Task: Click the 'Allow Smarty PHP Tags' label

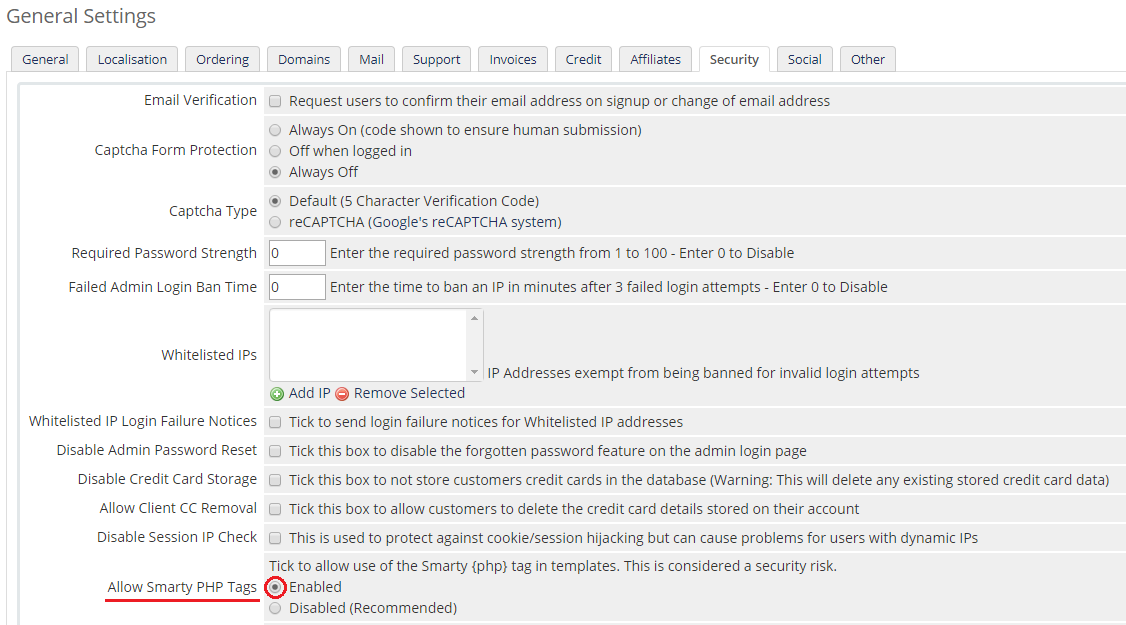Action: click(182, 587)
